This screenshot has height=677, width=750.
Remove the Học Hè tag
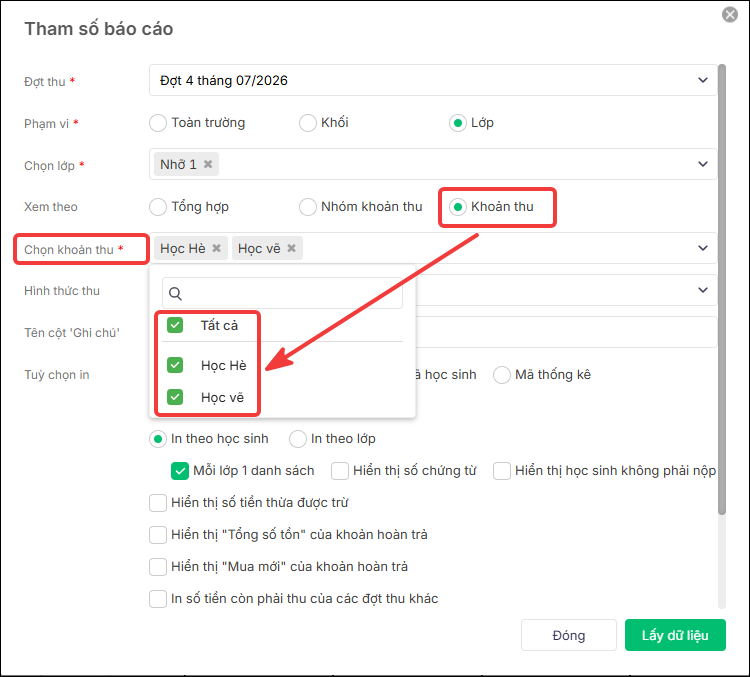216,248
